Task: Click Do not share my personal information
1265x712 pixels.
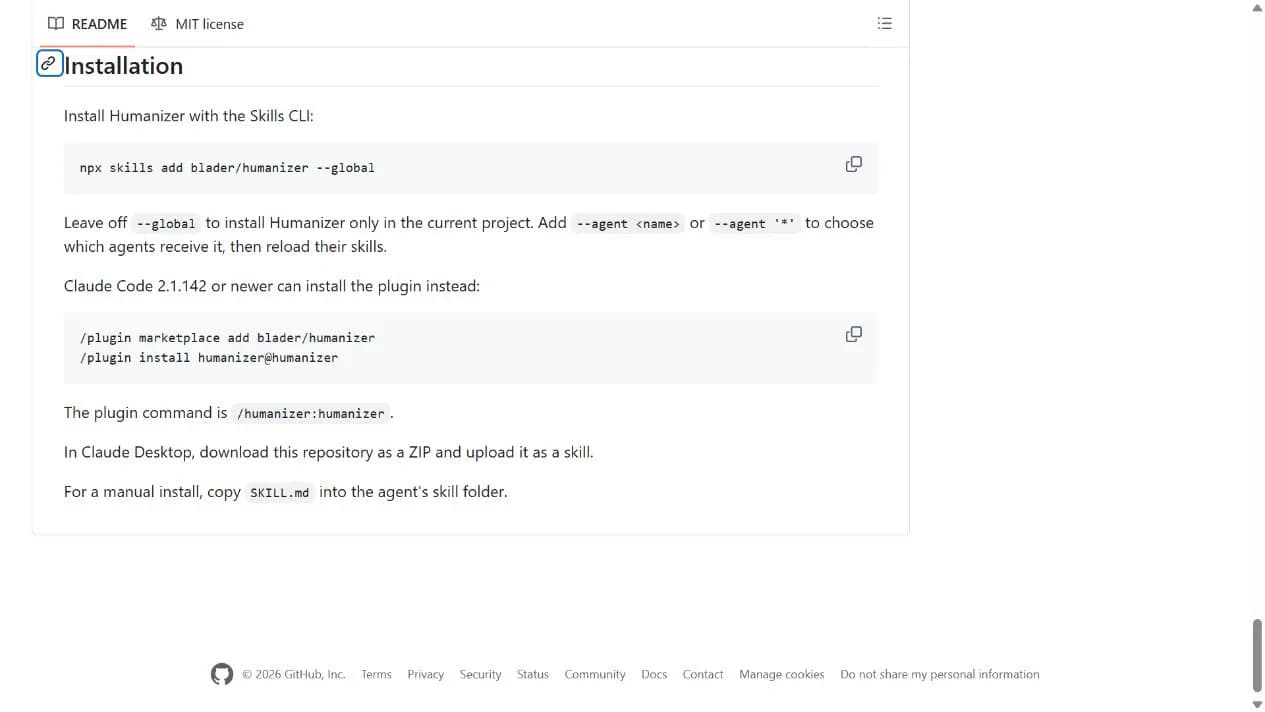Action: (x=939, y=675)
